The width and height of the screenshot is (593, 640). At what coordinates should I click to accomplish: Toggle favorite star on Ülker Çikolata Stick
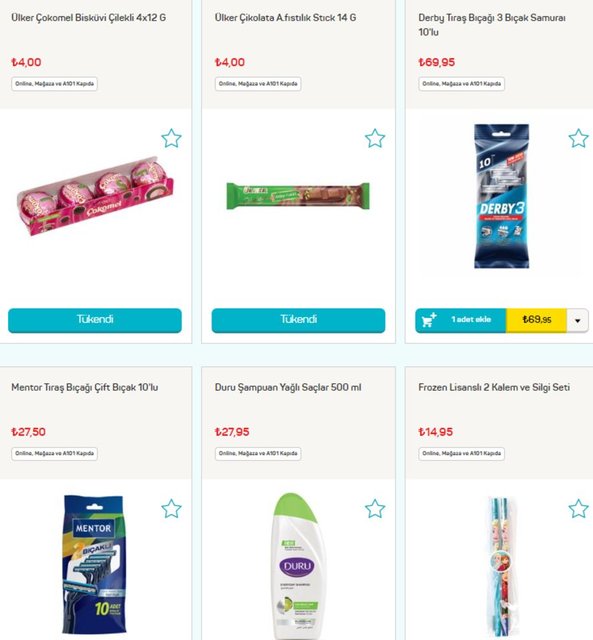pos(375,138)
